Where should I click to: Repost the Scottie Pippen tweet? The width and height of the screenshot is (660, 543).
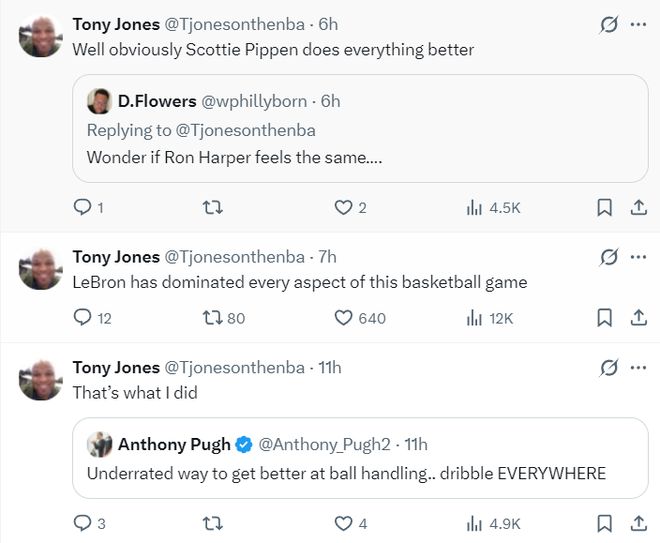coord(212,208)
